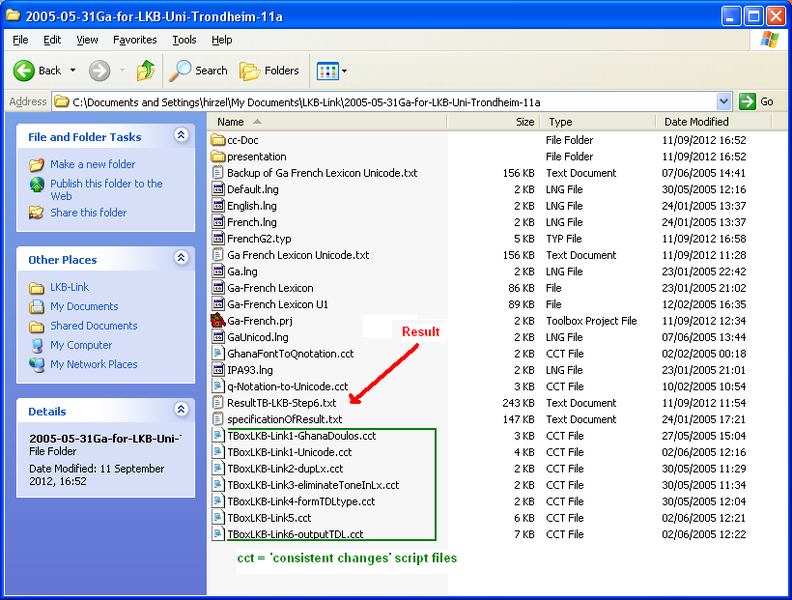Sort by the Name column header
792x600 pixels.
click(327, 122)
